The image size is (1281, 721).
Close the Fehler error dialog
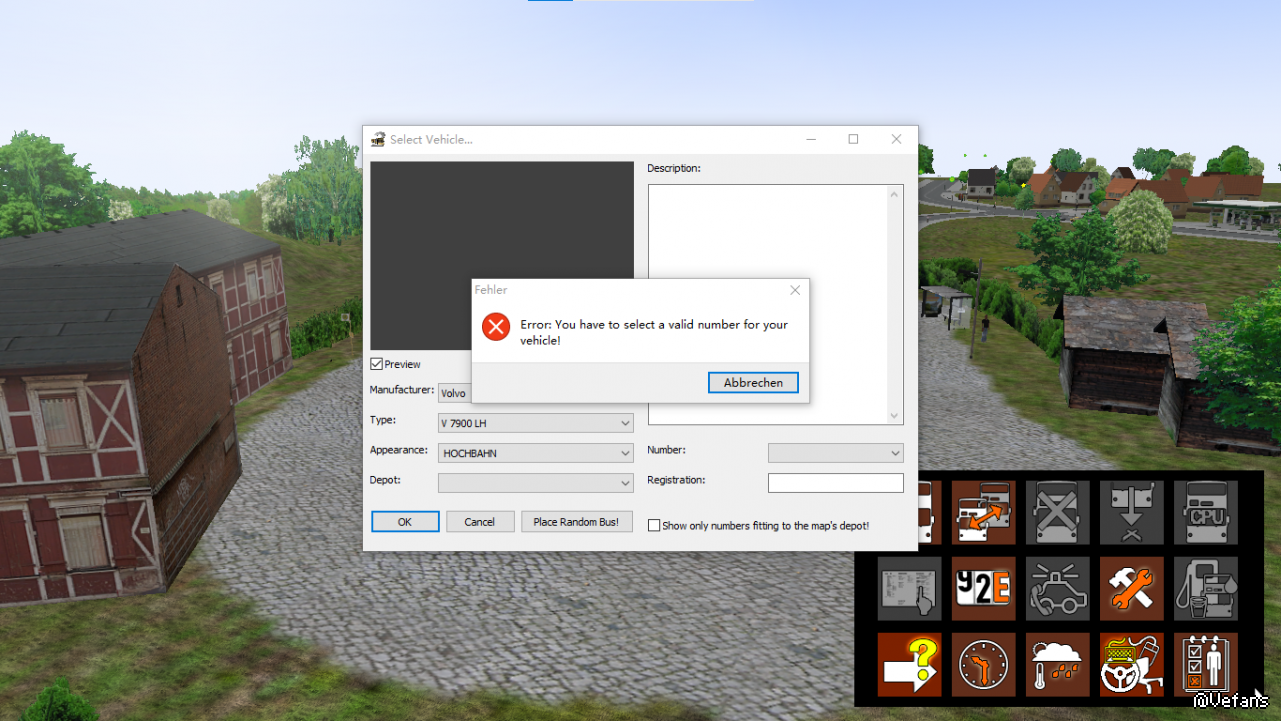(795, 290)
